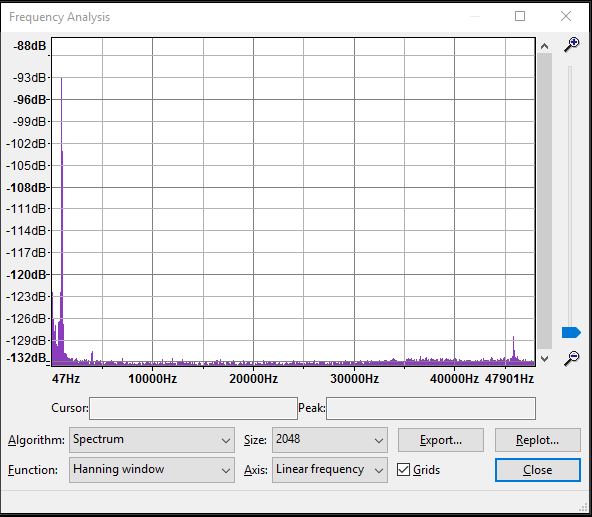The width and height of the screenshot is (592, 517).
Task: Click the scrollbar down arrow
Action: coord(544,358)
